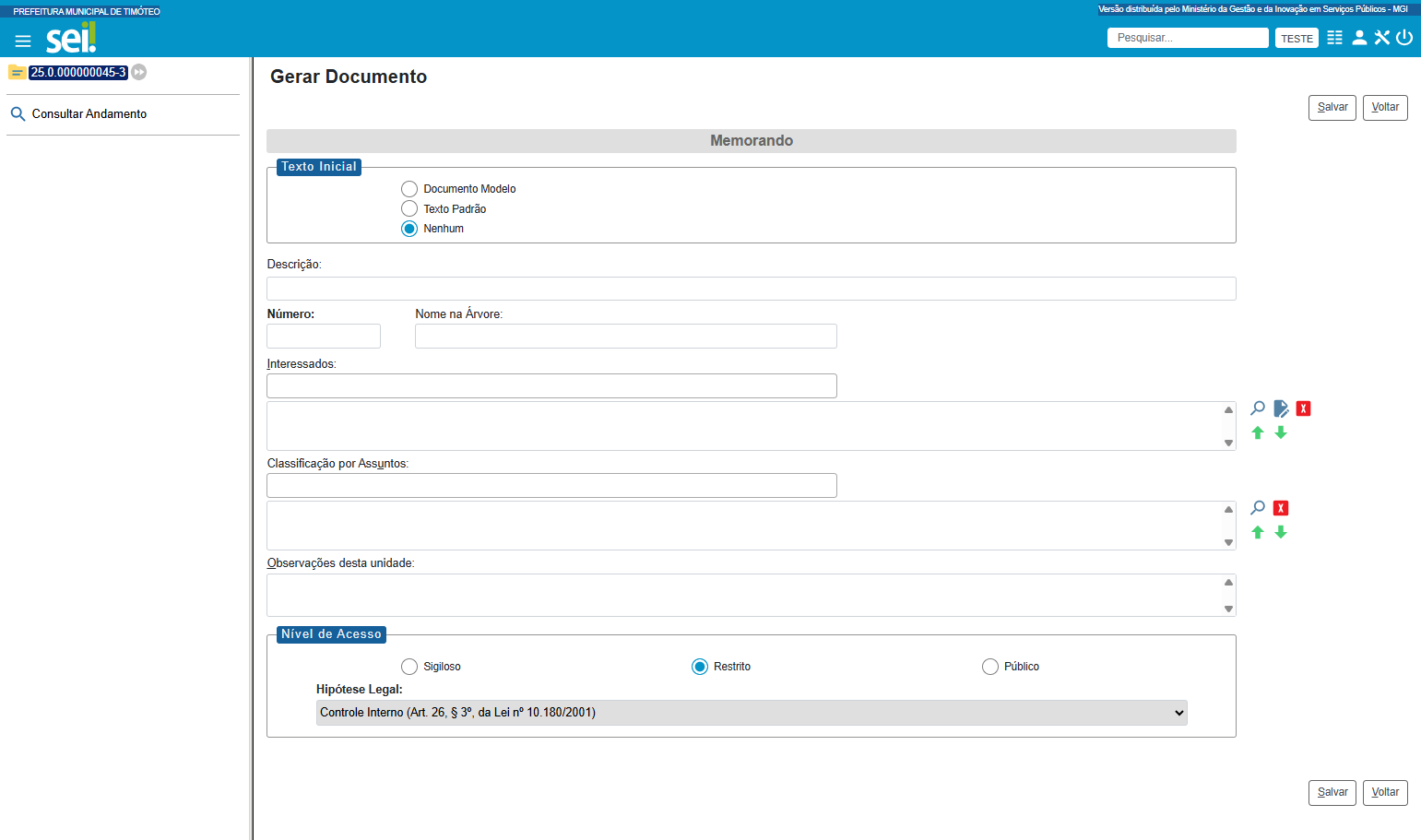This screenshot has height=840, width=1421.
Task: Search Interessados with magnifier icon
Action: (x=1258, y=408)
